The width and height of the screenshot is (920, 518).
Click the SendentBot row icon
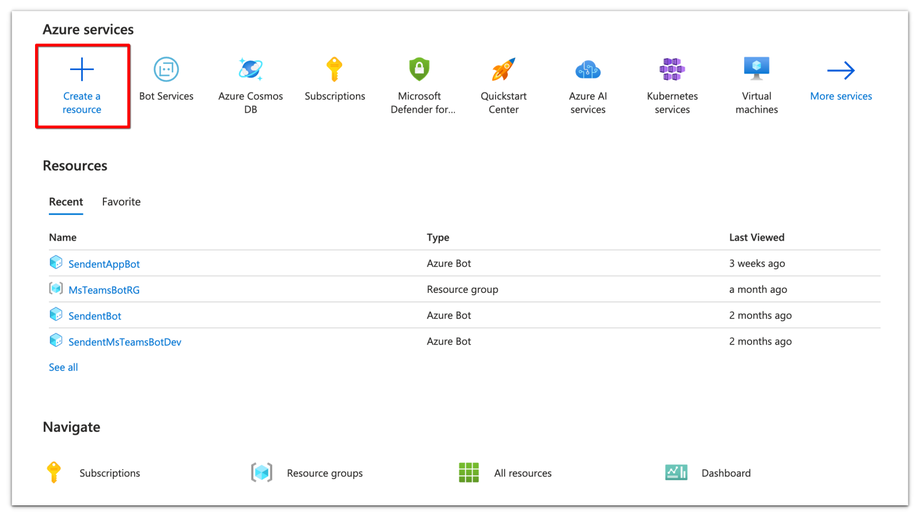56,314
